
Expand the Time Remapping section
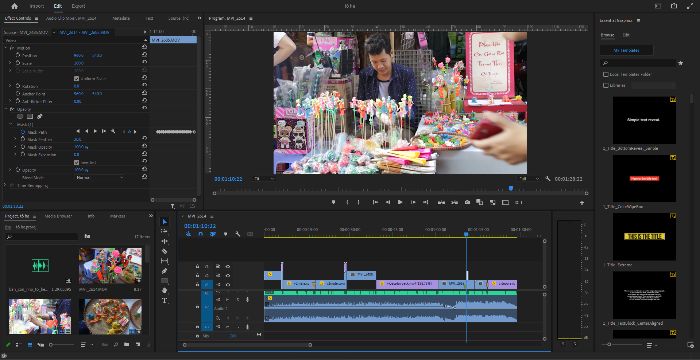coord(5,185)
